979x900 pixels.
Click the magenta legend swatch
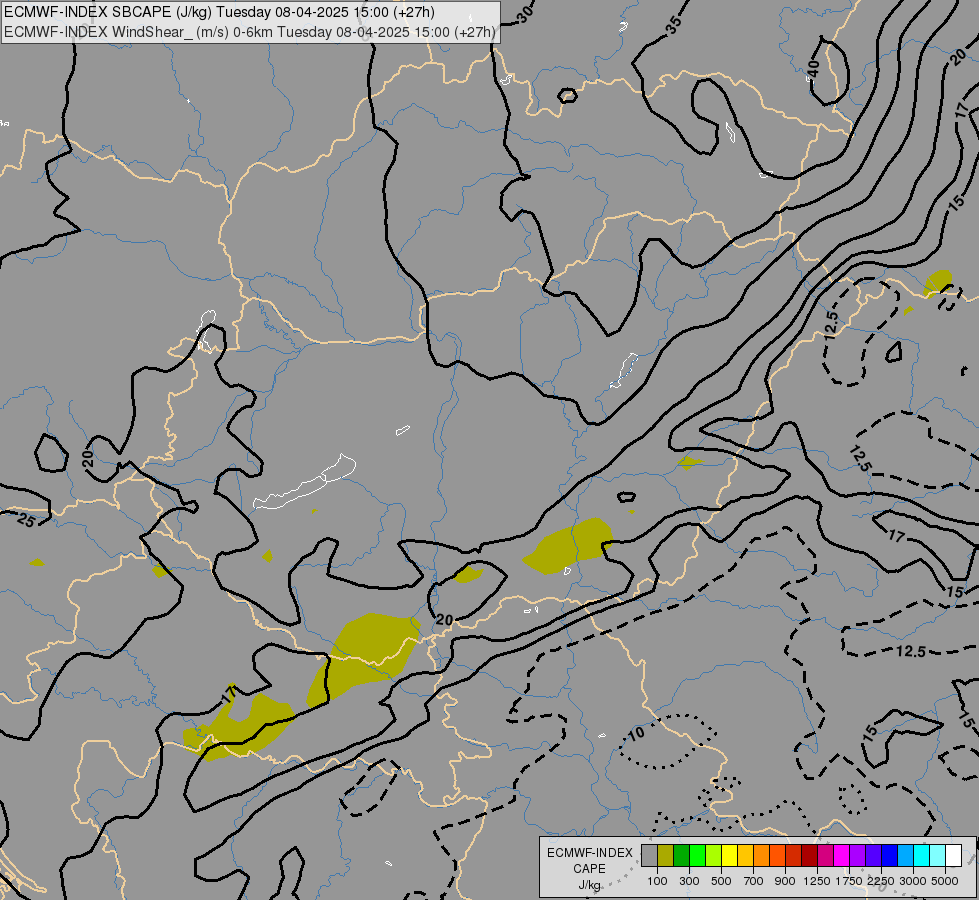[842, 855]
